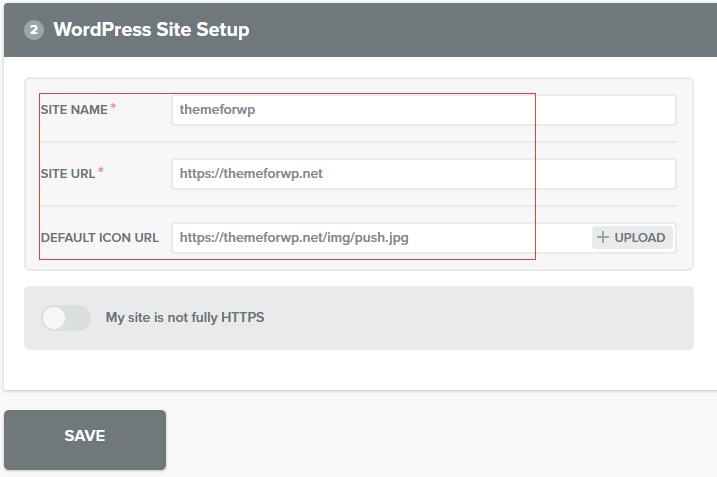This screenshot has height=477, width=717.
Task: Click the push.jpg icon URL text
Action: pos(294,238)
